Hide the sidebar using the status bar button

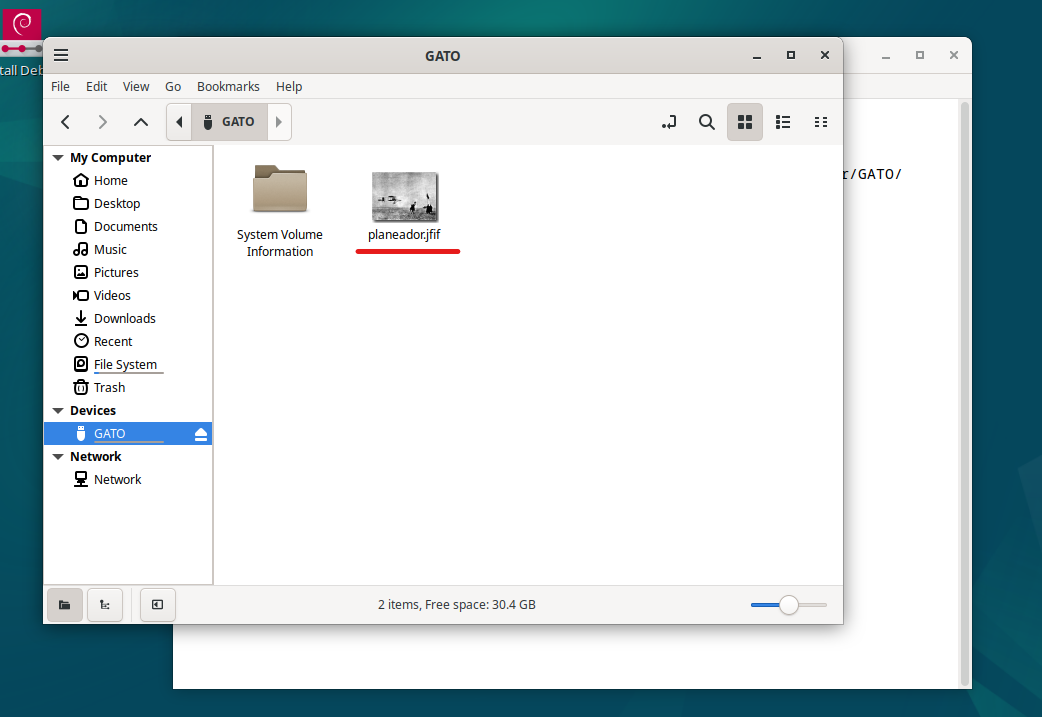pyautogui.click(x=157, y=604)
